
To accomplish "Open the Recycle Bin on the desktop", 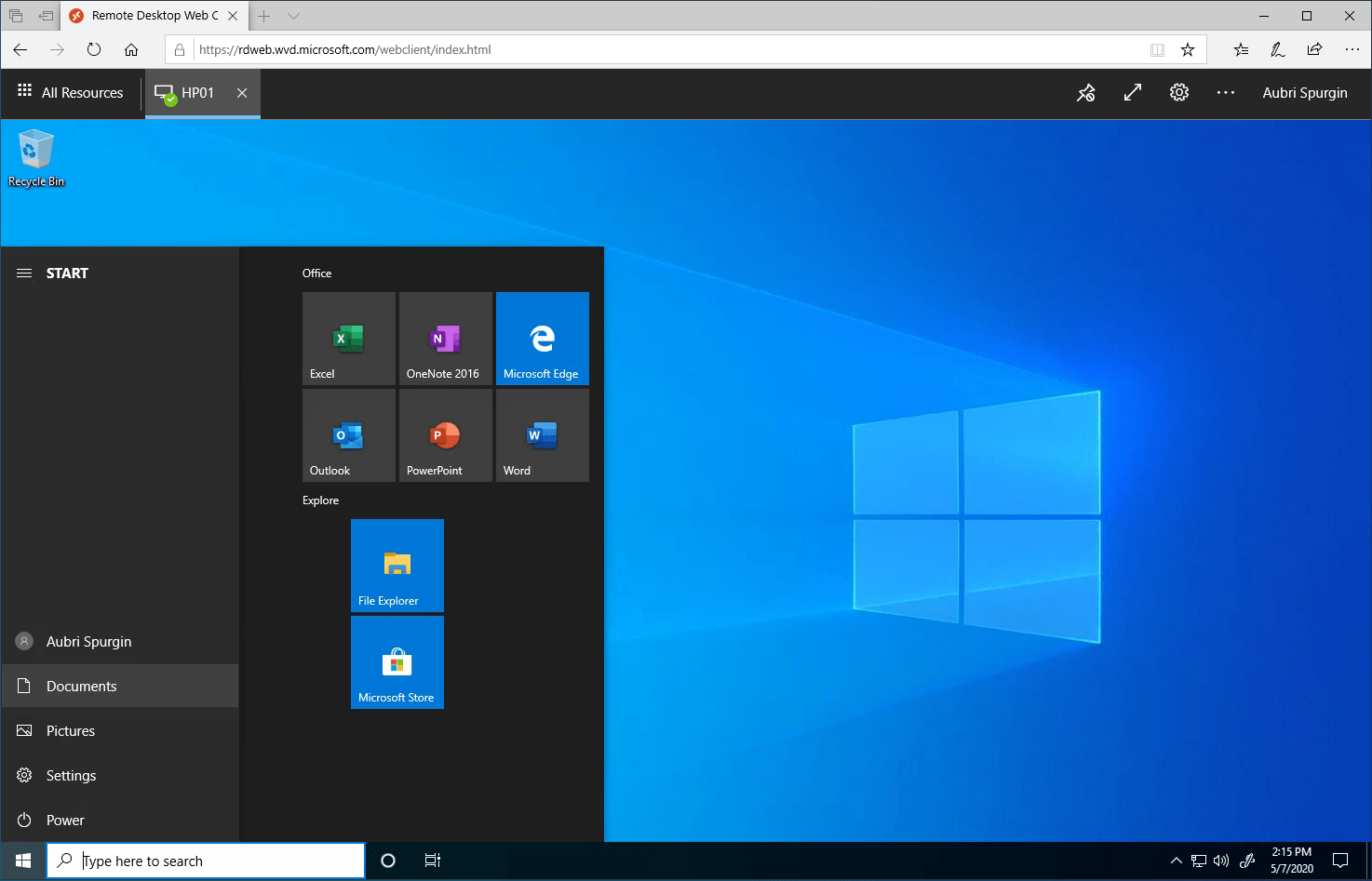I will (36, 158).
